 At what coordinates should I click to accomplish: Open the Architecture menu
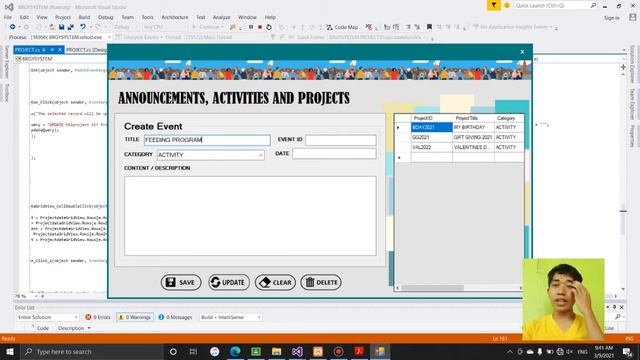click(175, 17)
